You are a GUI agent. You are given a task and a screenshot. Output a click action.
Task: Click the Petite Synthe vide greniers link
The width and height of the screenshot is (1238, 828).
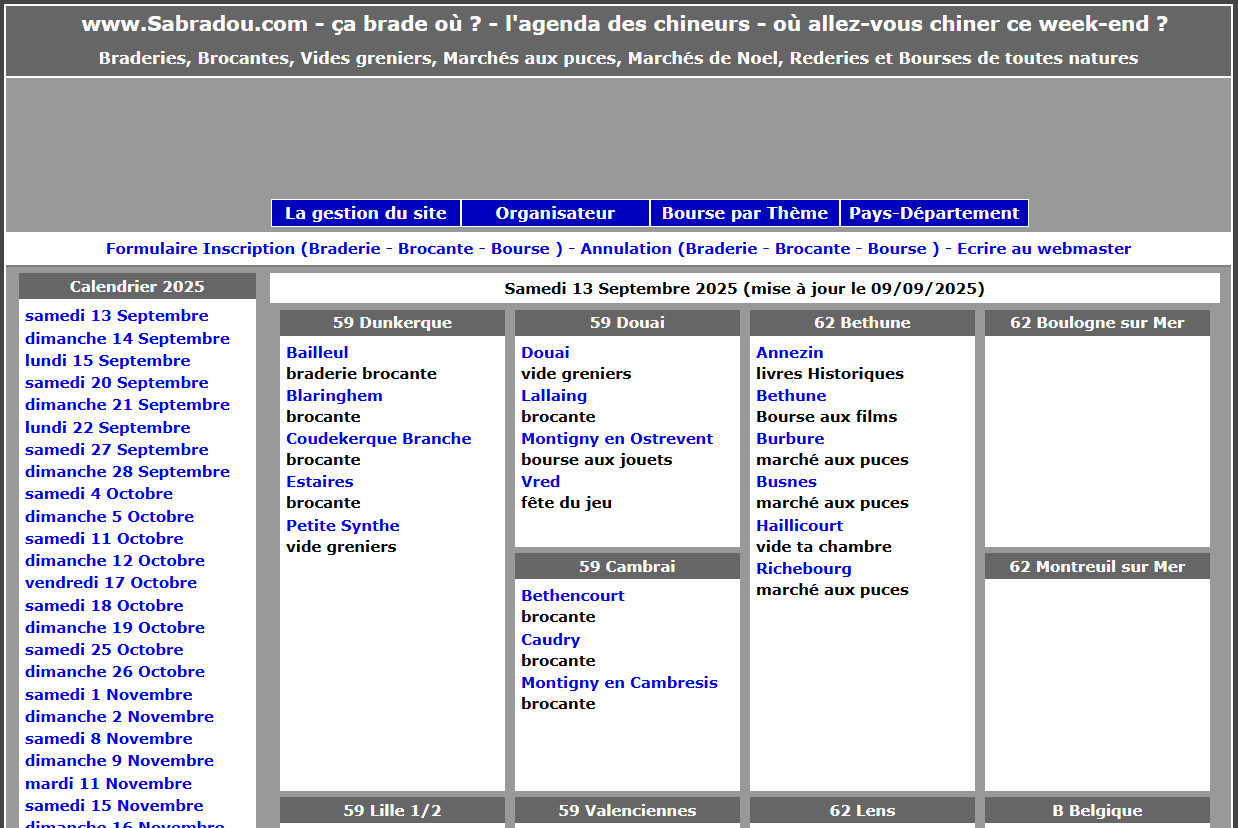(342, 526)
